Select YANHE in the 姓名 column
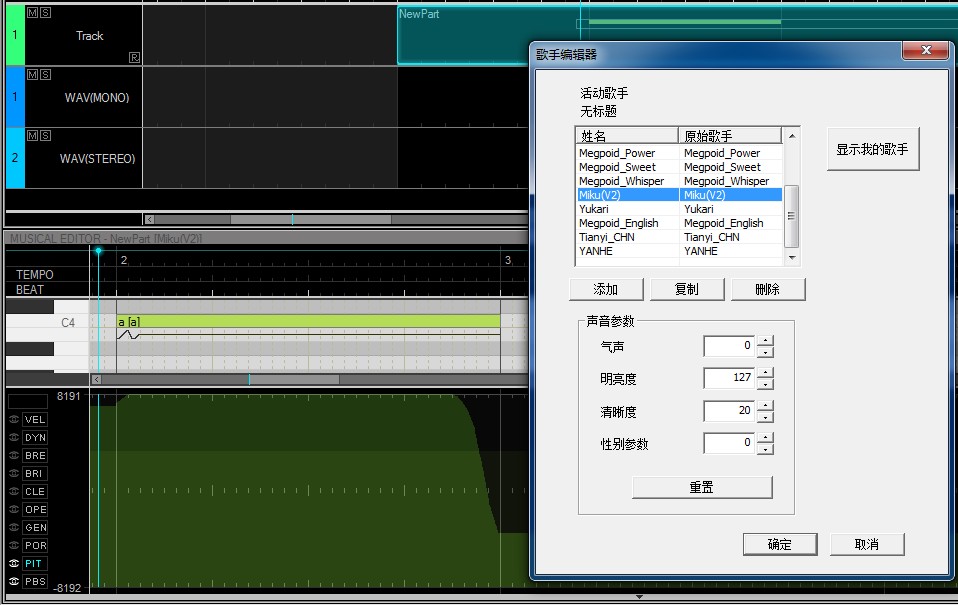This screenshot has width=958, height=605. [596, 251]
